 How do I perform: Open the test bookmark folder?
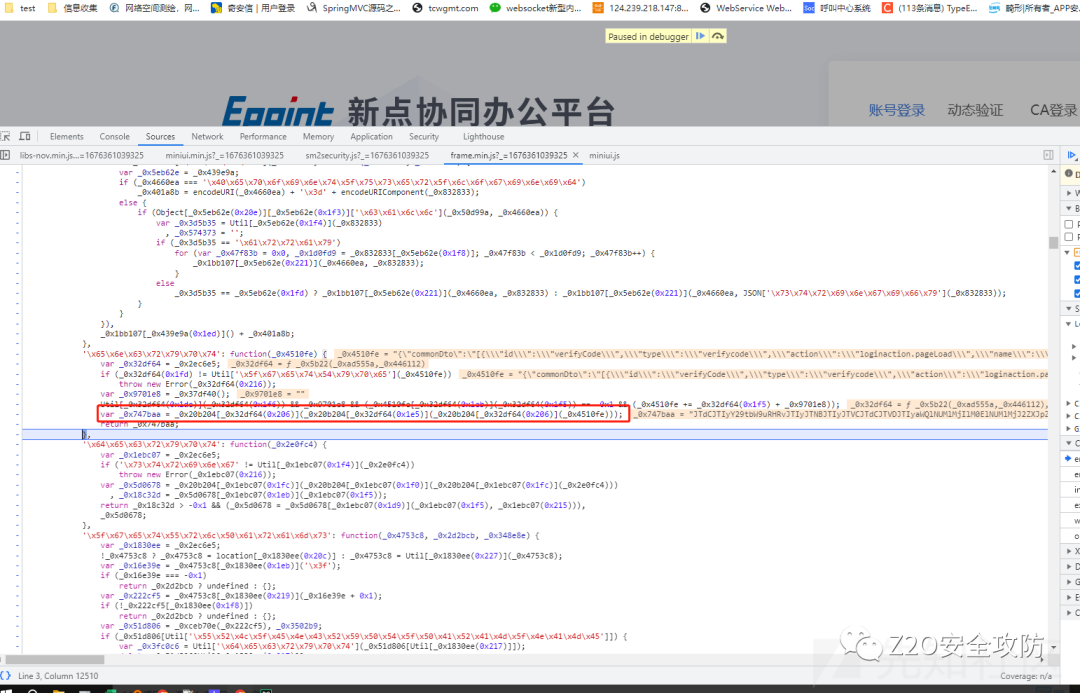click(20, 8)
